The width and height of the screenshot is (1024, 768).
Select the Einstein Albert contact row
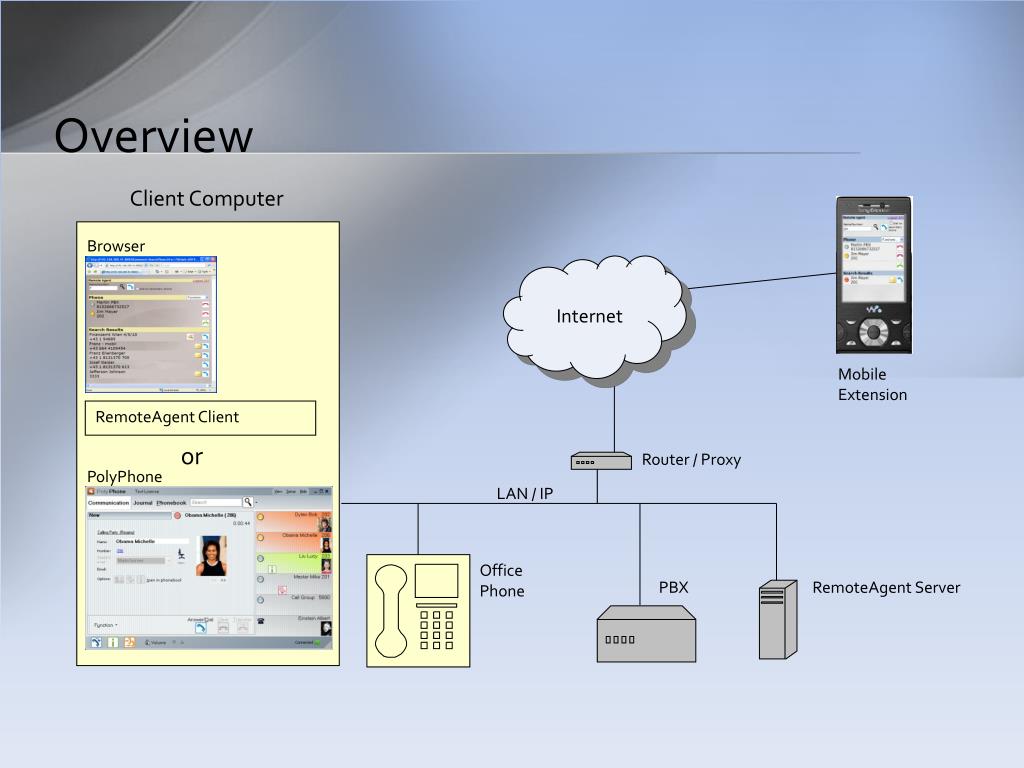click(x=294, y=626)
